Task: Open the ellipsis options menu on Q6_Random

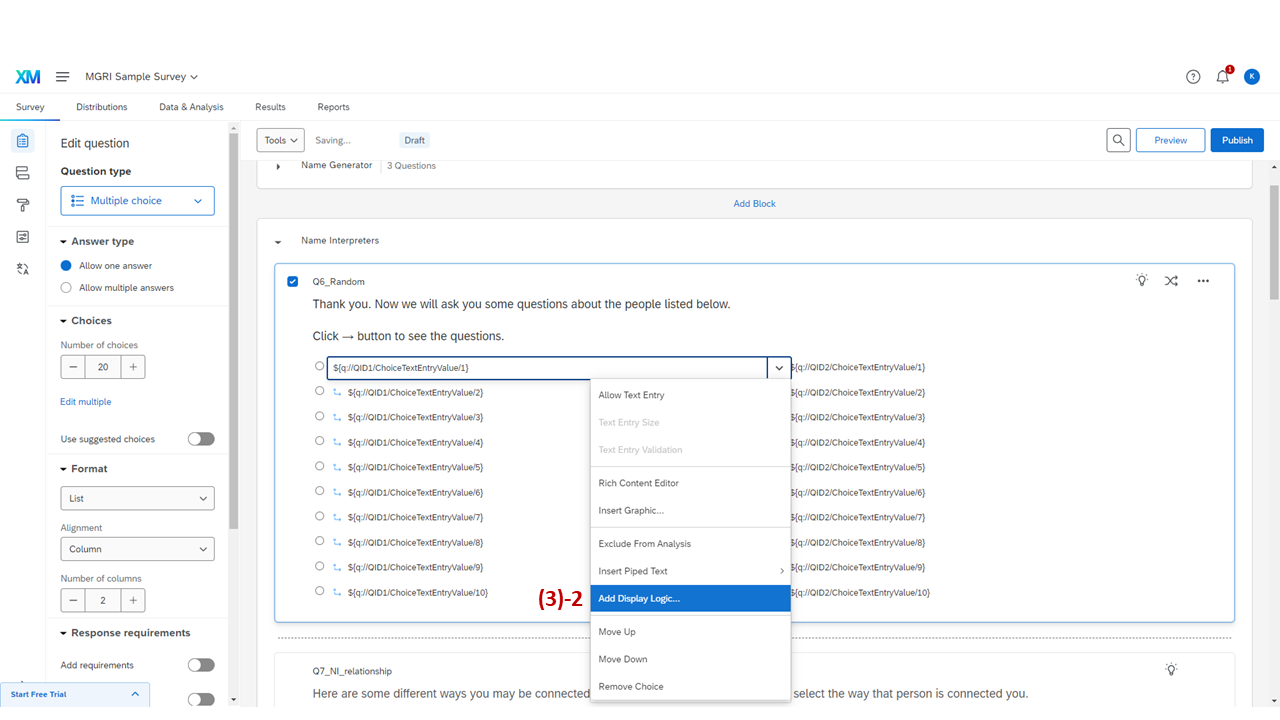Action: 1202,281
